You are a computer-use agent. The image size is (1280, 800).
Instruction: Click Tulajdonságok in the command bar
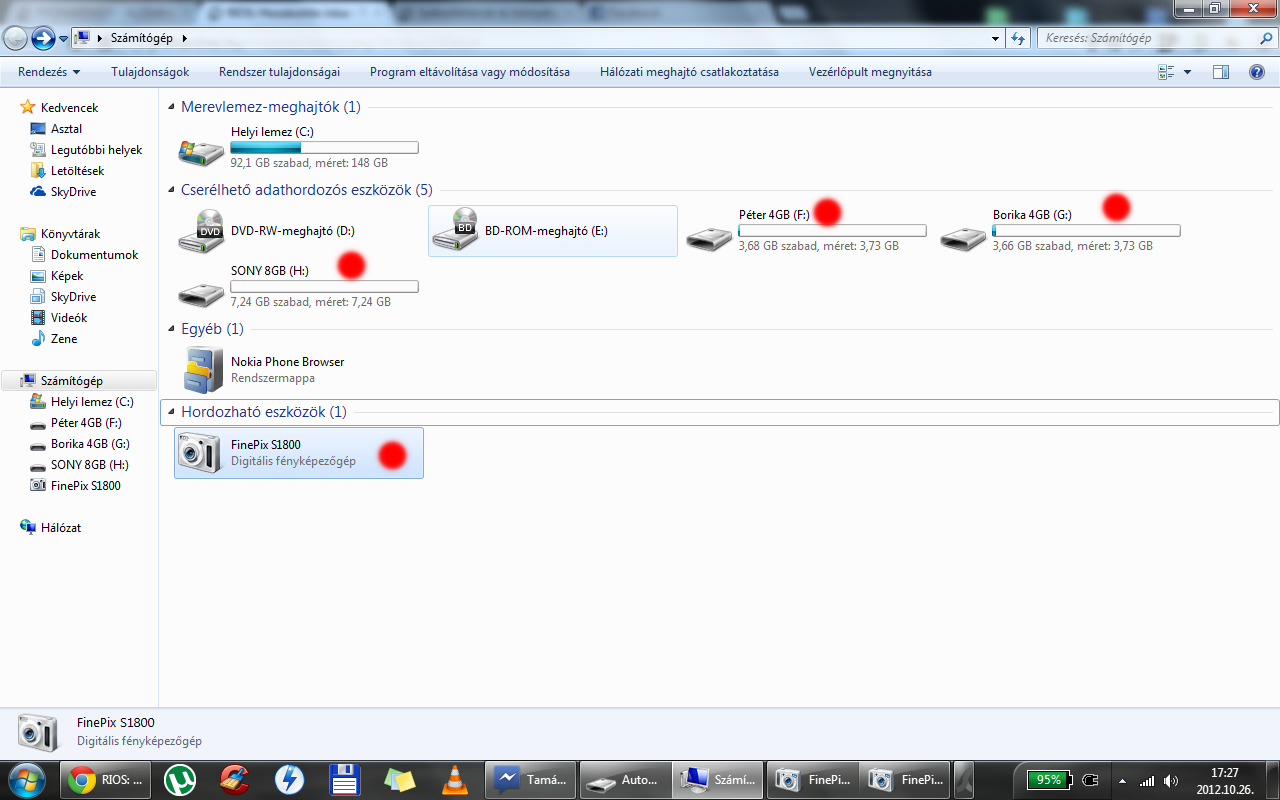(x=150, y=72)
